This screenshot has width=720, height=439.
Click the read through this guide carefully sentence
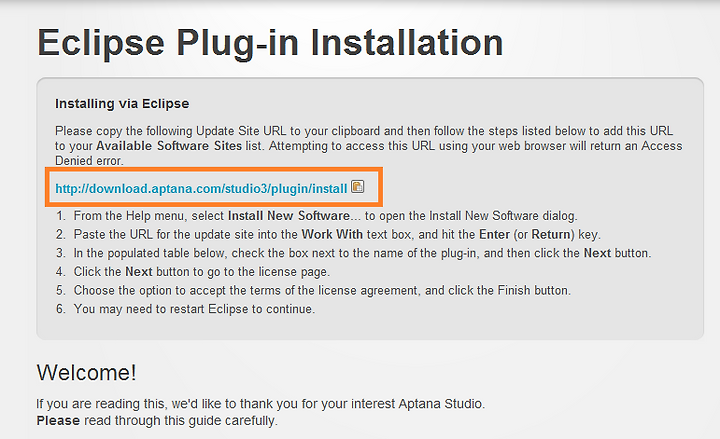180,421
